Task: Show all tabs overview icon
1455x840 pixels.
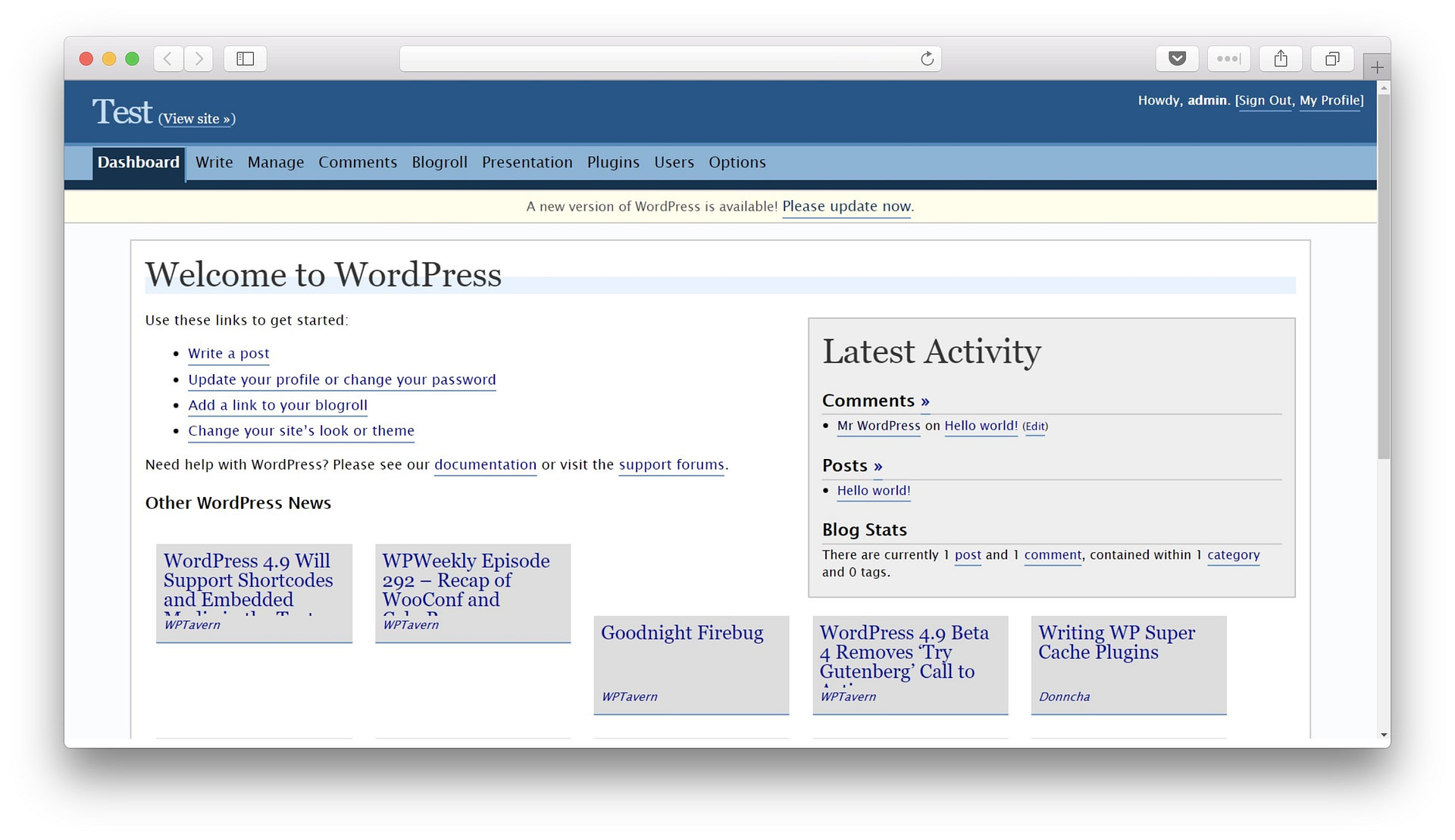Action: (1332, 58)
